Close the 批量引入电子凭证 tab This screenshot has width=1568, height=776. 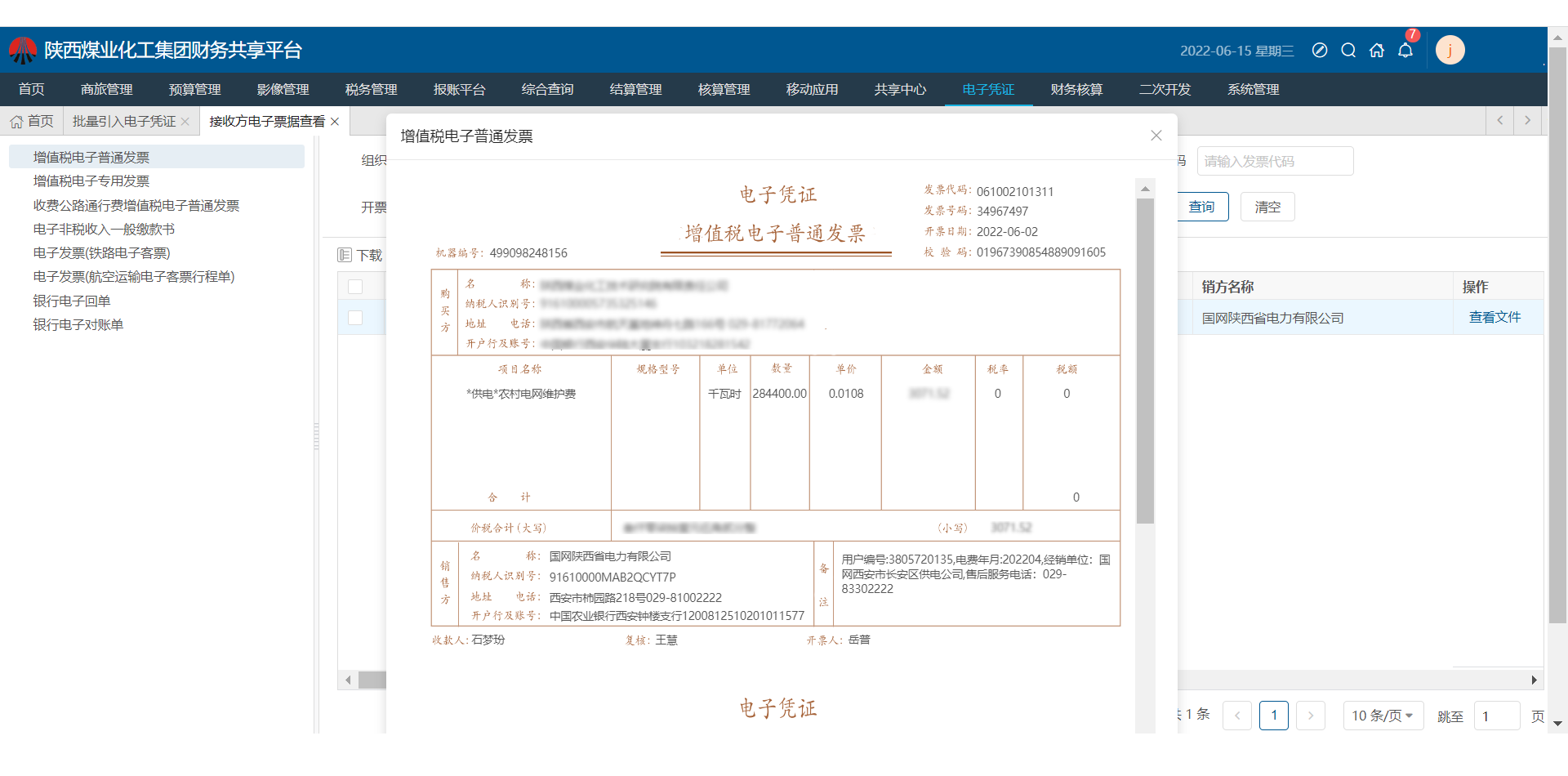[x=185, y=122]
